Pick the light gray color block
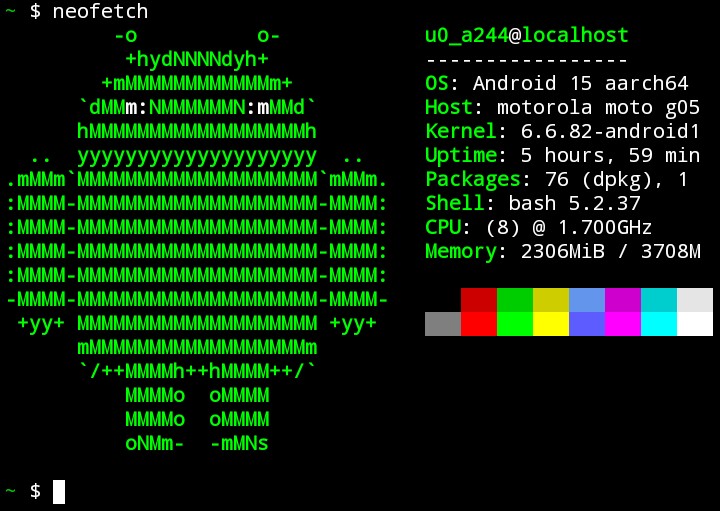This screenshot has width=720, height=511. point(695,300)
